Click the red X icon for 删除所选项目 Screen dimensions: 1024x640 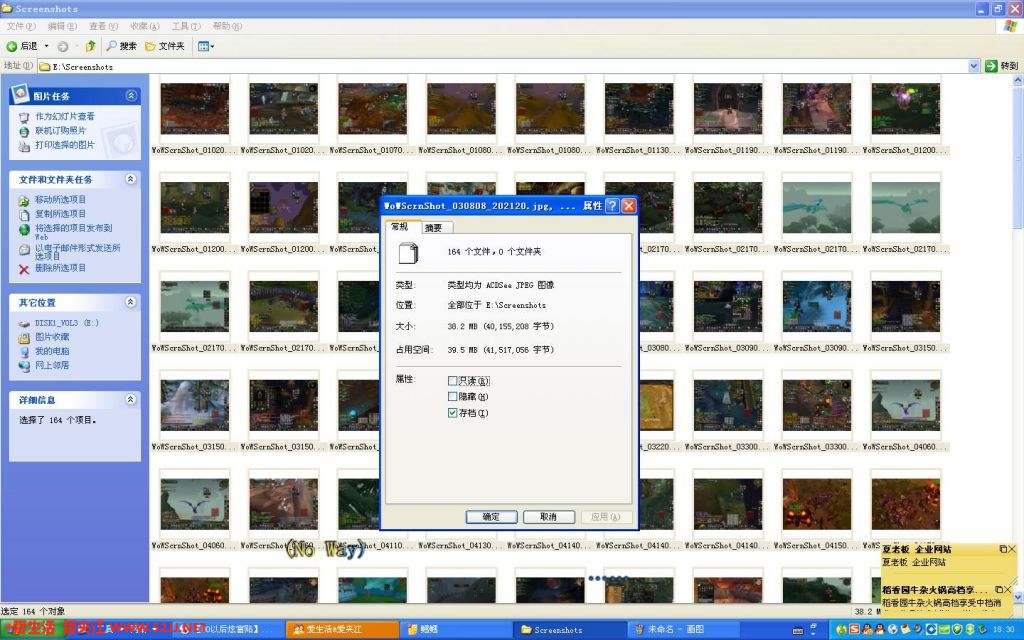tap(24, 269)
